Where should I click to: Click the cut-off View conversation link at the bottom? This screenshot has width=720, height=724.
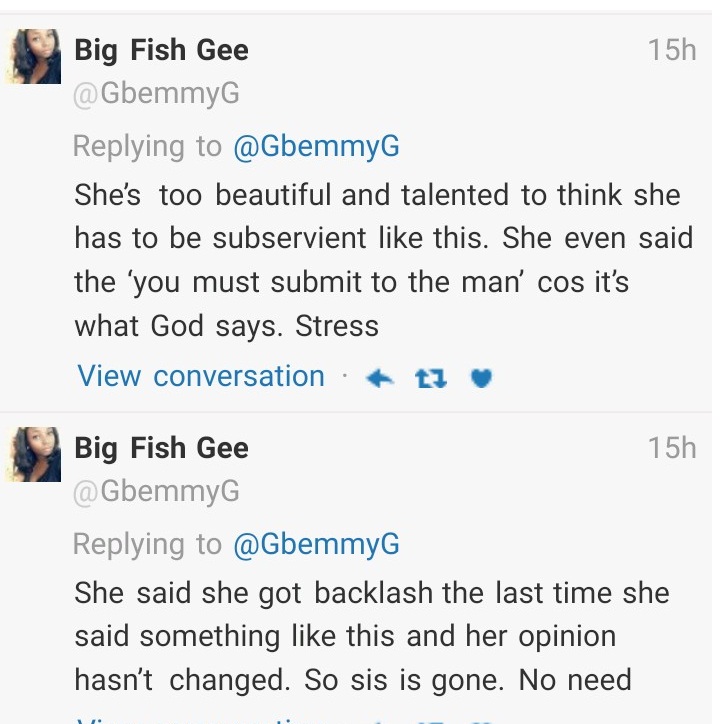point(201,720)
